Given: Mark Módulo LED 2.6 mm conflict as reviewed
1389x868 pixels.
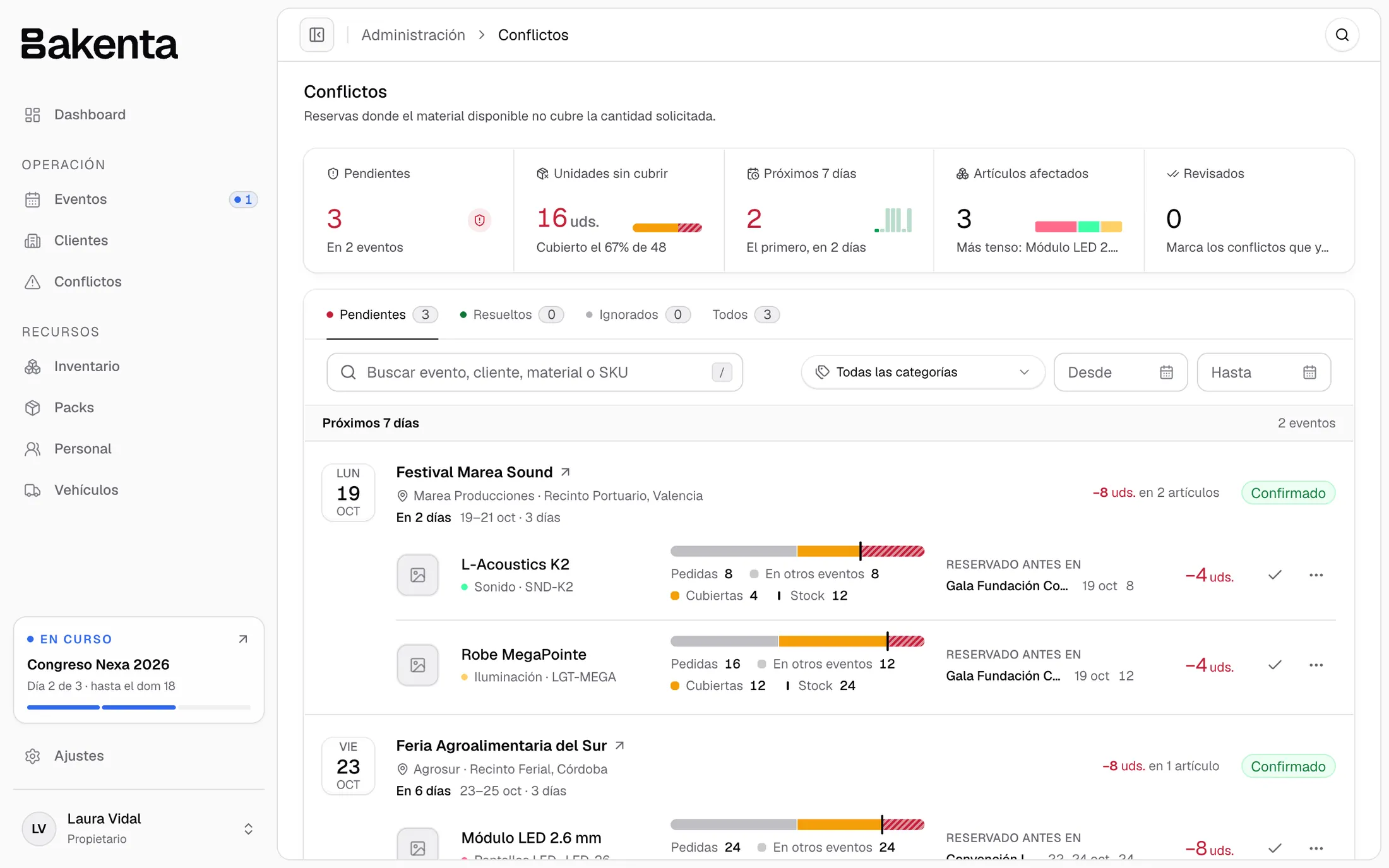Looking at the screenshot, I should coord(1275,848).
